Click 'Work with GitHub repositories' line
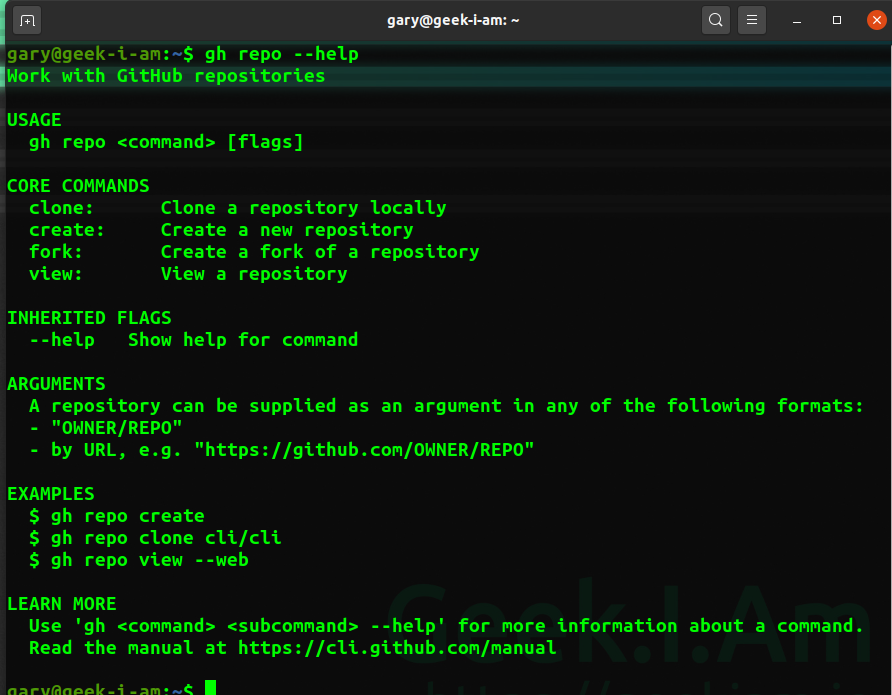 [x=166, y=76]
